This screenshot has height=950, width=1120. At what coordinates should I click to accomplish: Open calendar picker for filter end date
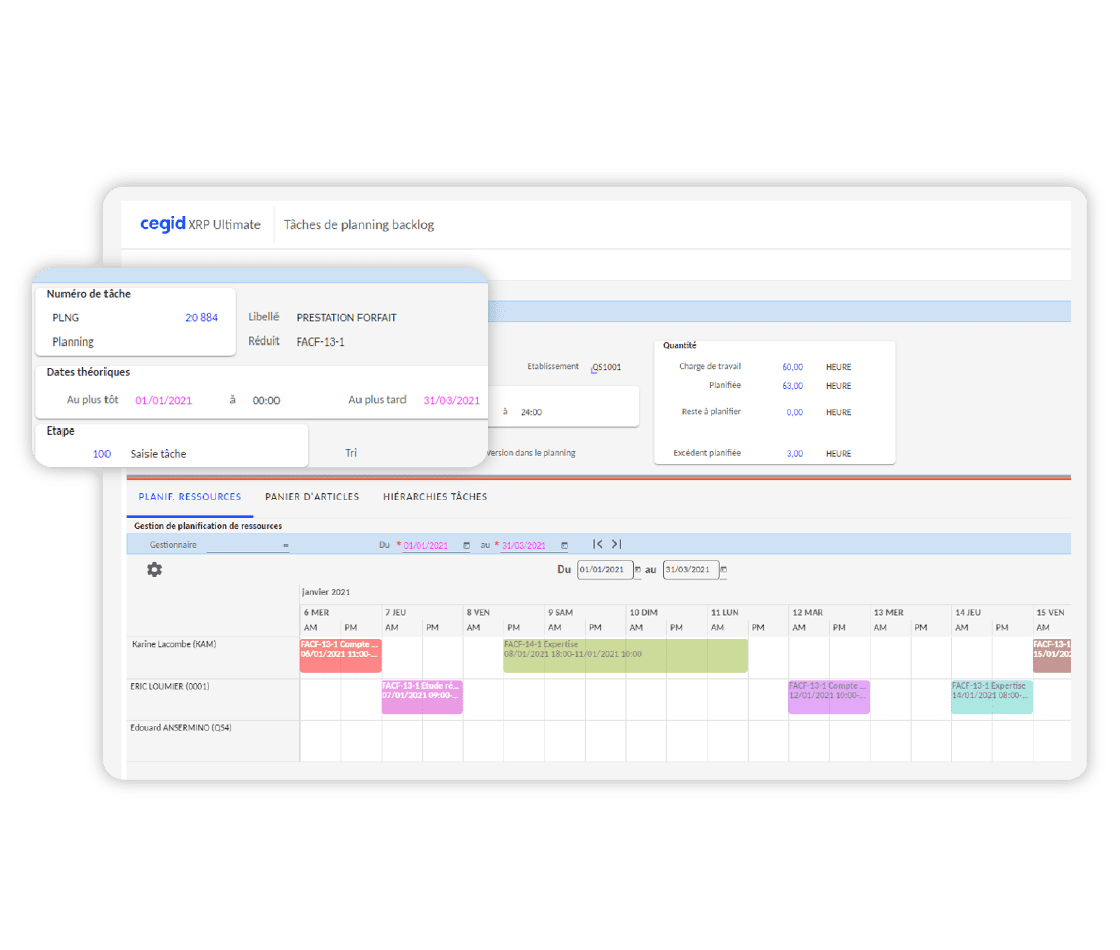pyautogui.click(x=564, y=546)
